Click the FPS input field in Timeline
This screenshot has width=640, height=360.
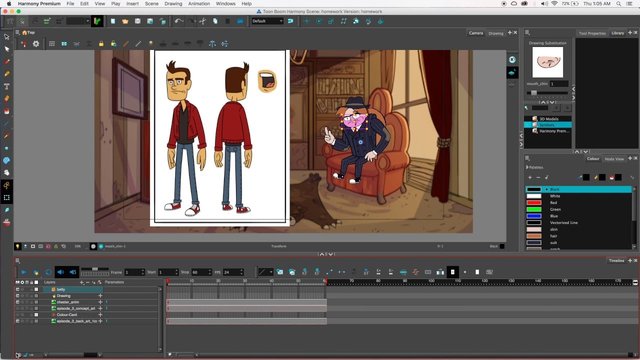click(x=233, y=272)
